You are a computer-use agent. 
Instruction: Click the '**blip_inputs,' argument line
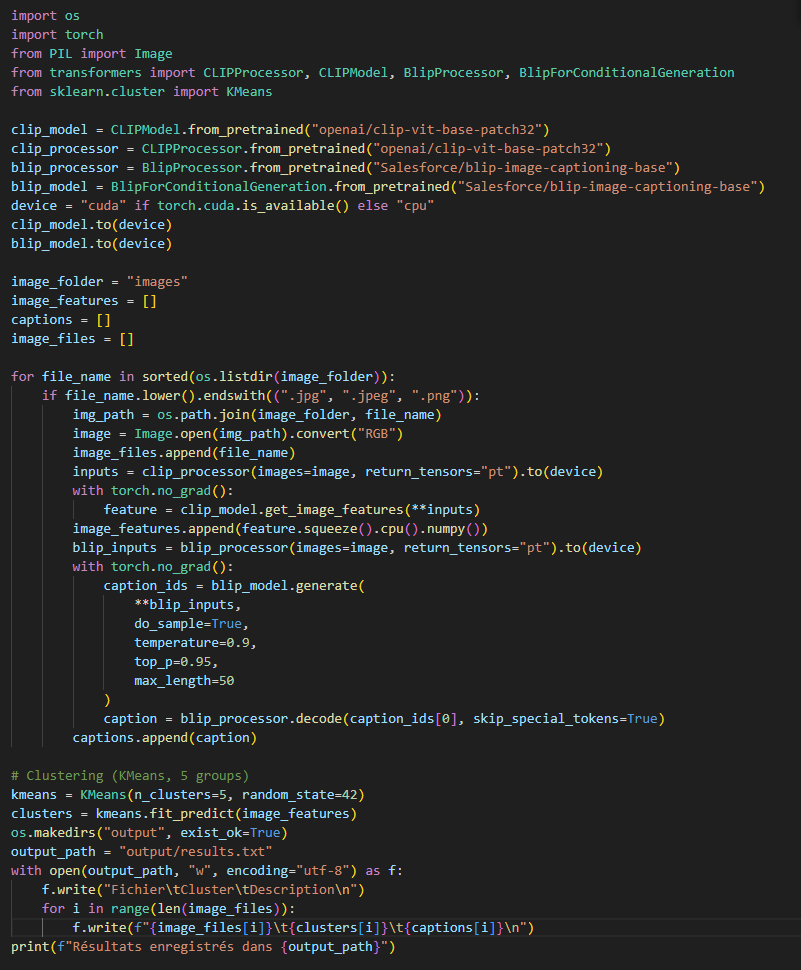[x=187, y=605]
